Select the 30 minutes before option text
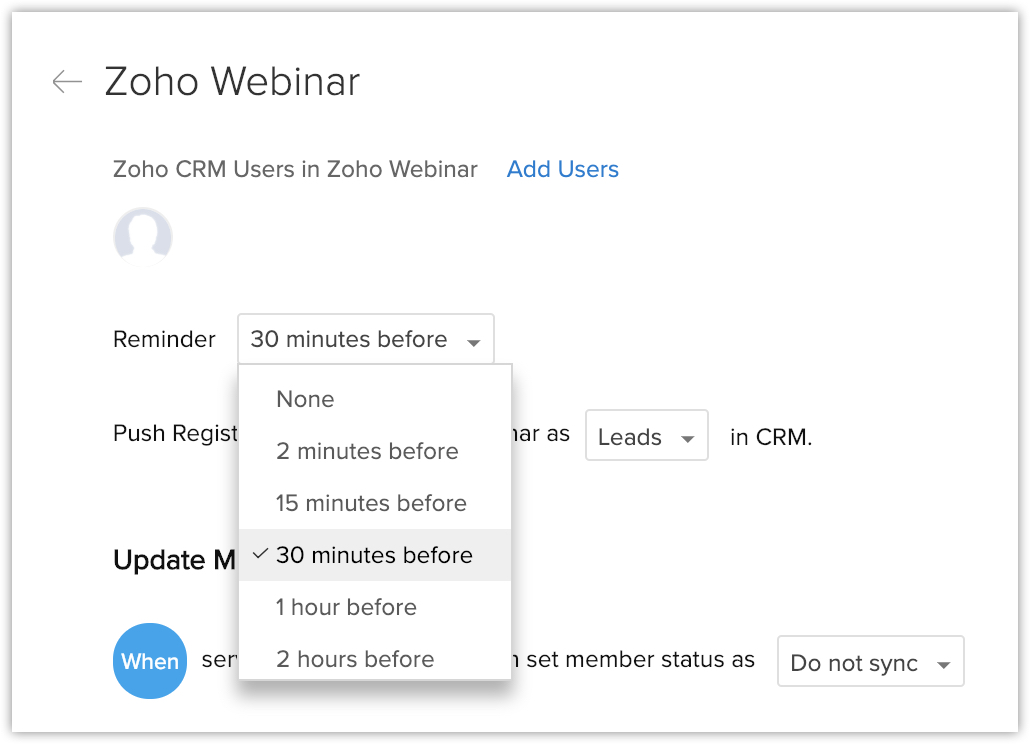Screen dimensions: 1030x744 coord(374,555)
